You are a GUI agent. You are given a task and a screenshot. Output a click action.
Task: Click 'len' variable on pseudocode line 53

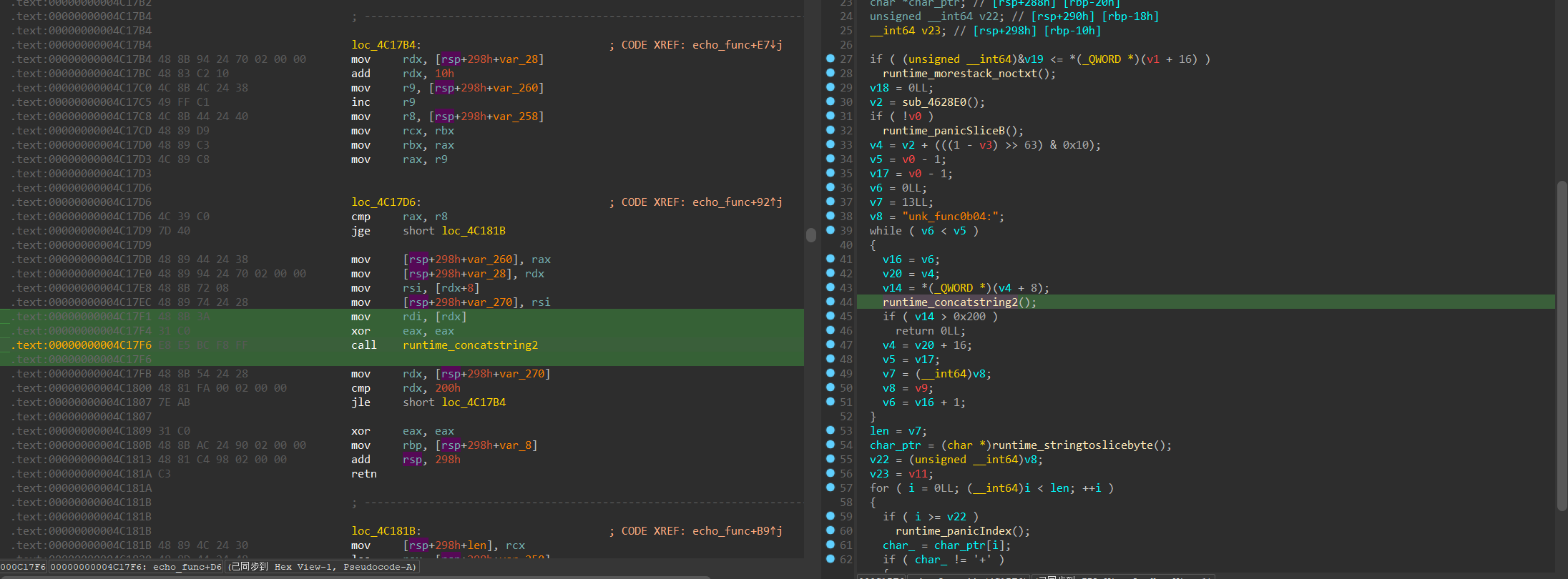(879, 431)
